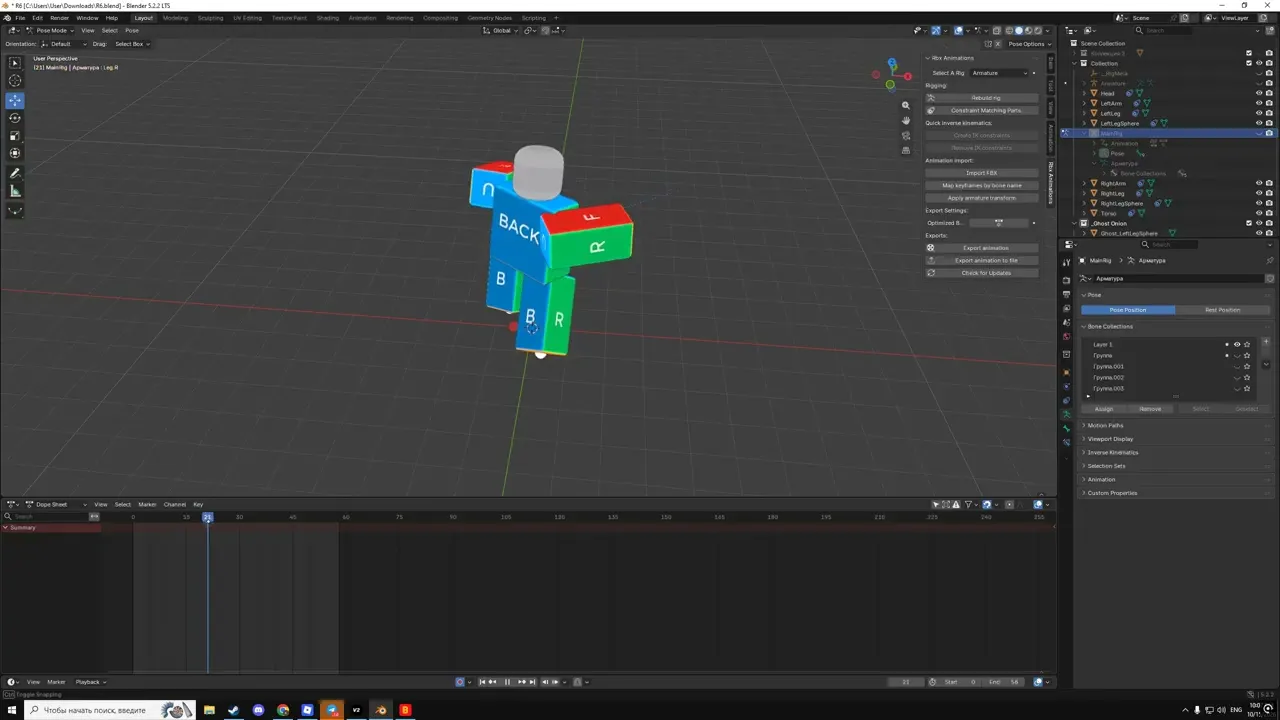Select the Move tool

coord(15,100)
